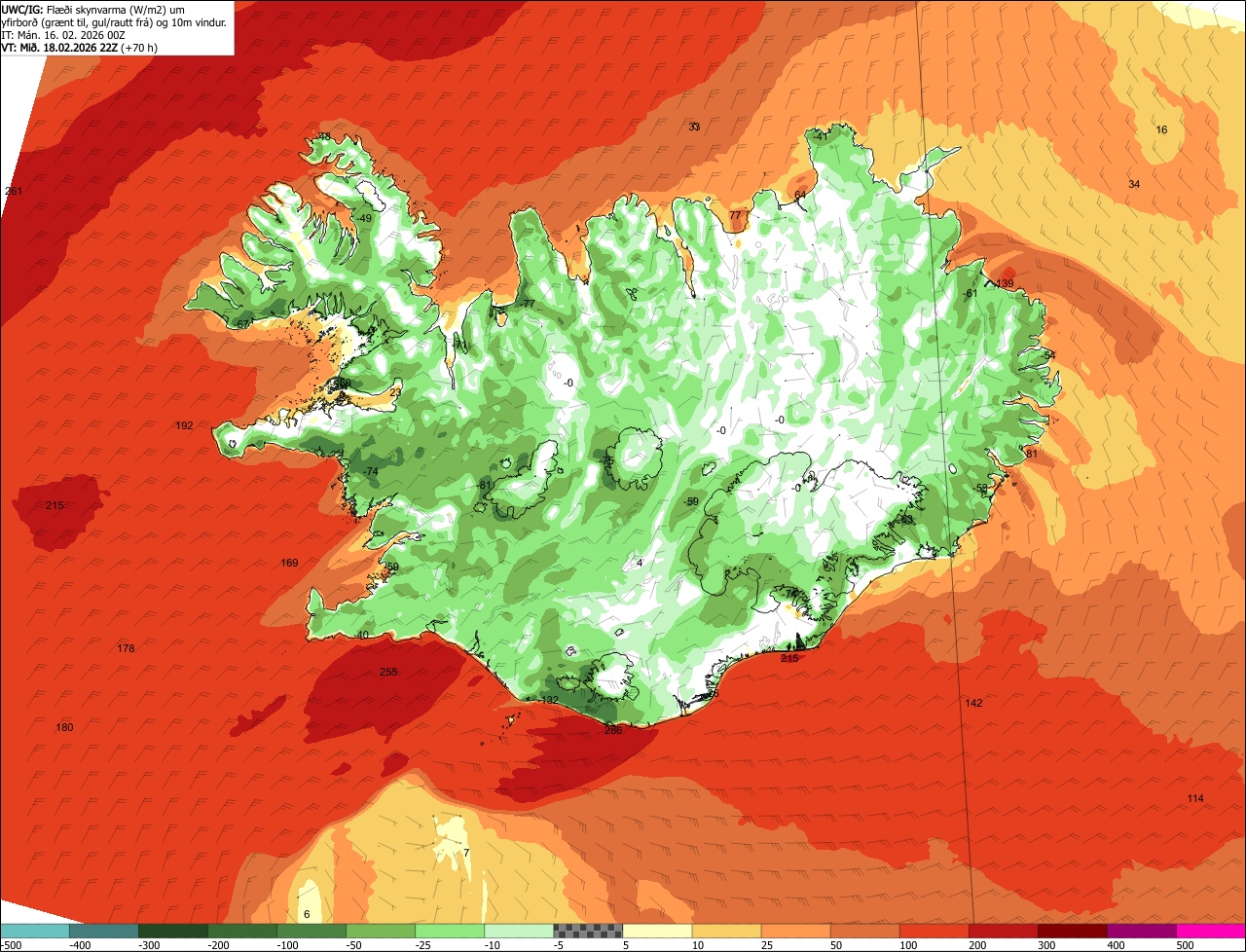
Task: Click the '178' value in the southwest sea
Action: click(x=126, y=648)
